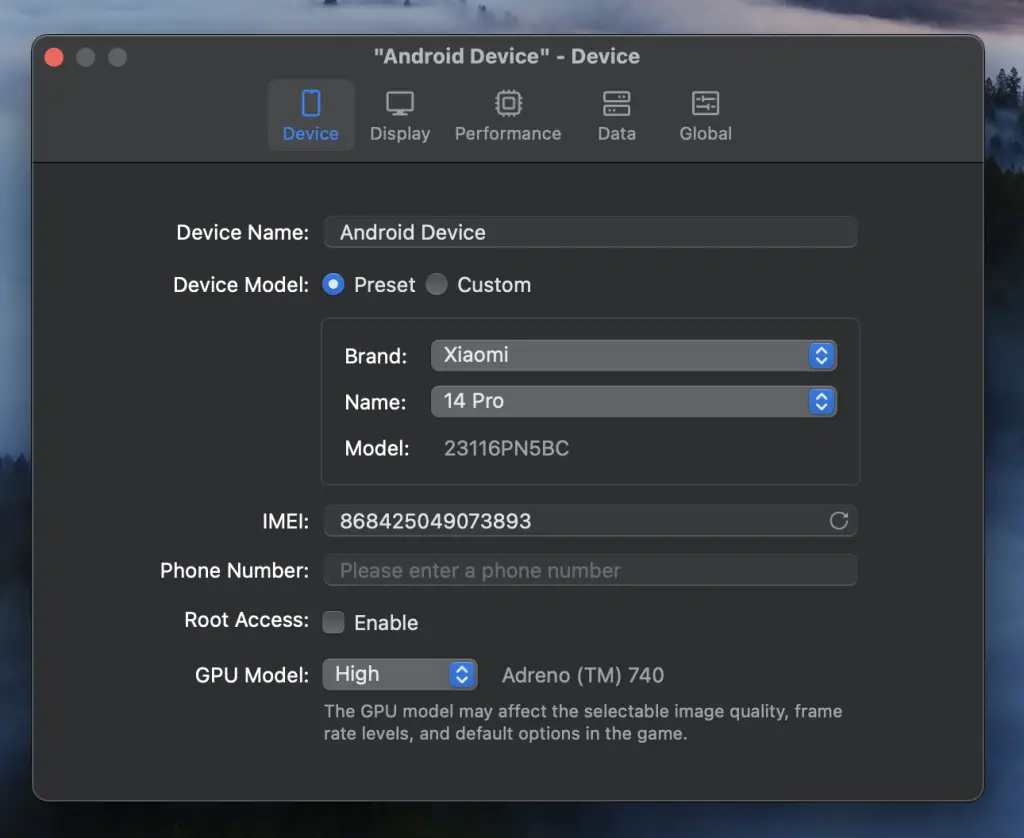Switch to the Performance tab label
The width and height of the screenshot is (1024, 838).
(x=508, y=134)
